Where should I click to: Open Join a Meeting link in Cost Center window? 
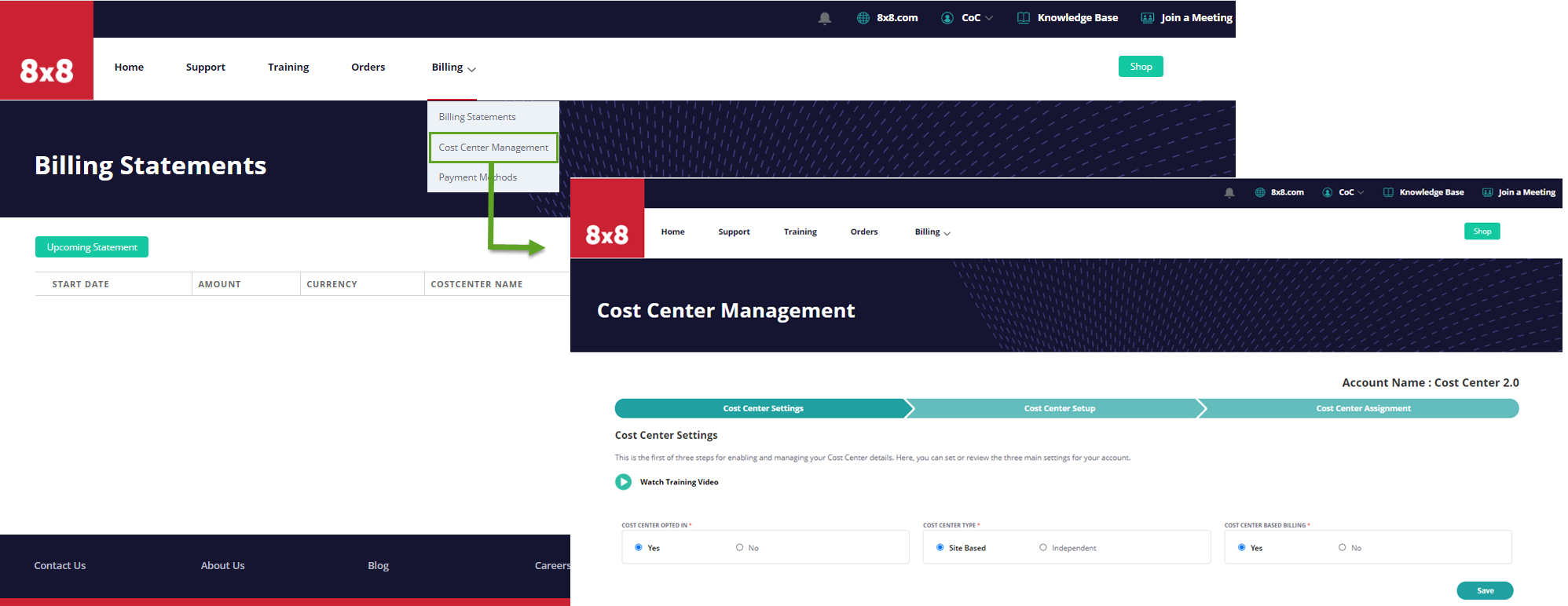[x=1526, y=192]
